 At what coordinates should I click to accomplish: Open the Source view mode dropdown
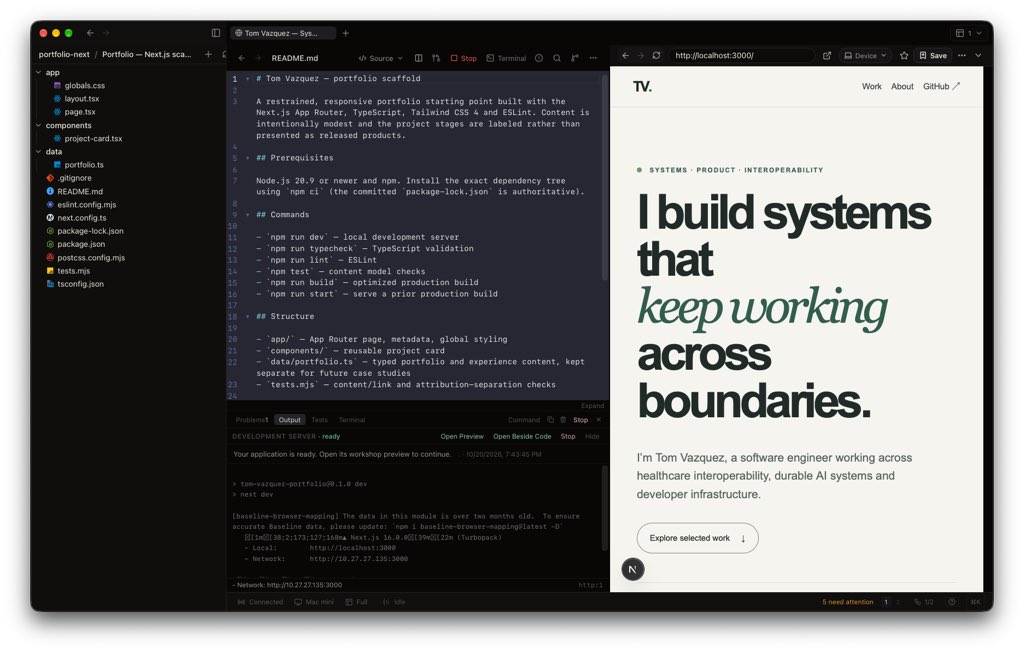pos(381,58)
